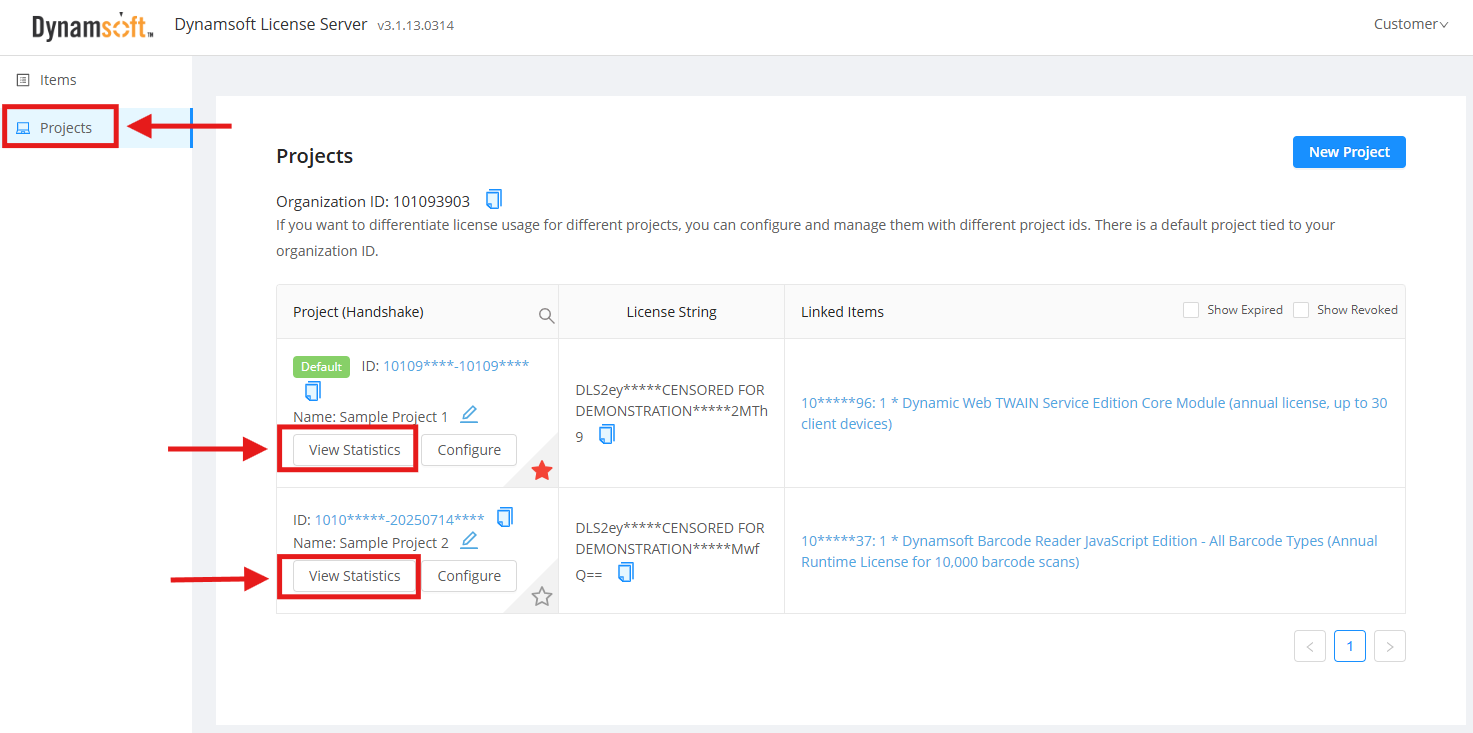Enable the Show Revoked checkbox
The height and width of the screenshot is (733, 1473).
tap(1301, 310)
